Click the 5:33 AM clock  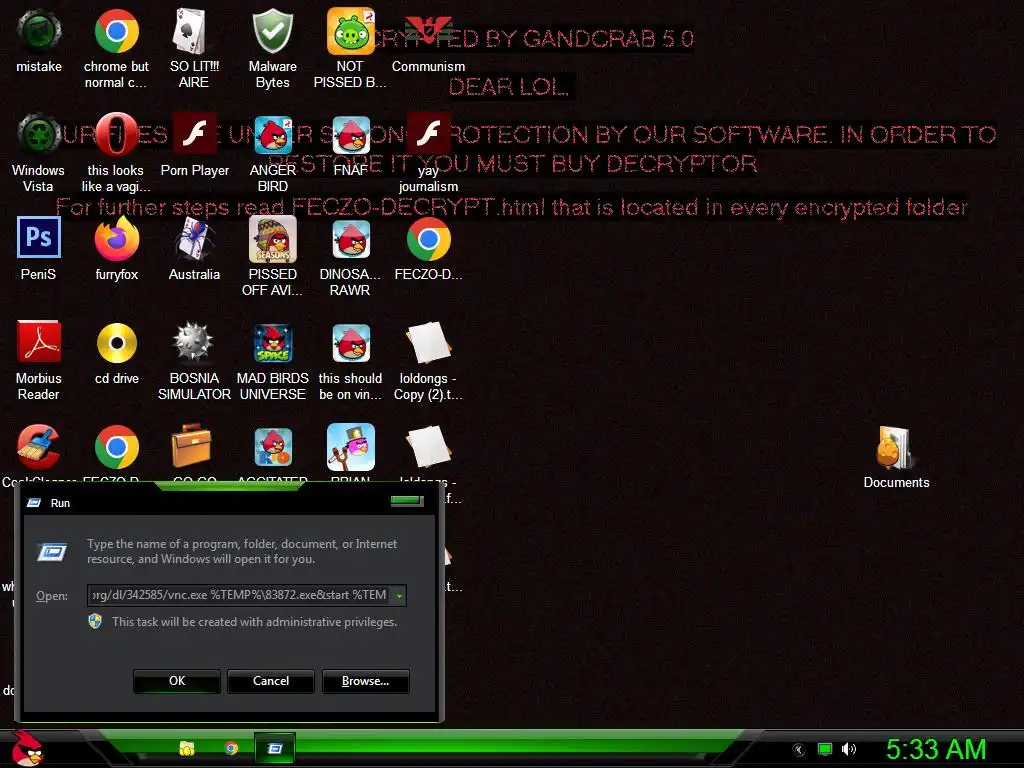coord(936,749)
